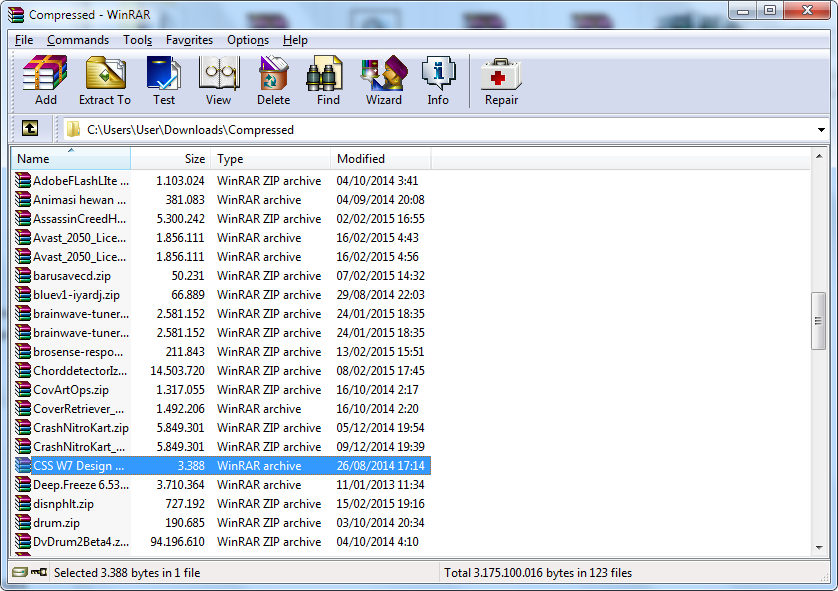
Task: Click modified date 13/02/2015 15:51
Action: point(381,352)
